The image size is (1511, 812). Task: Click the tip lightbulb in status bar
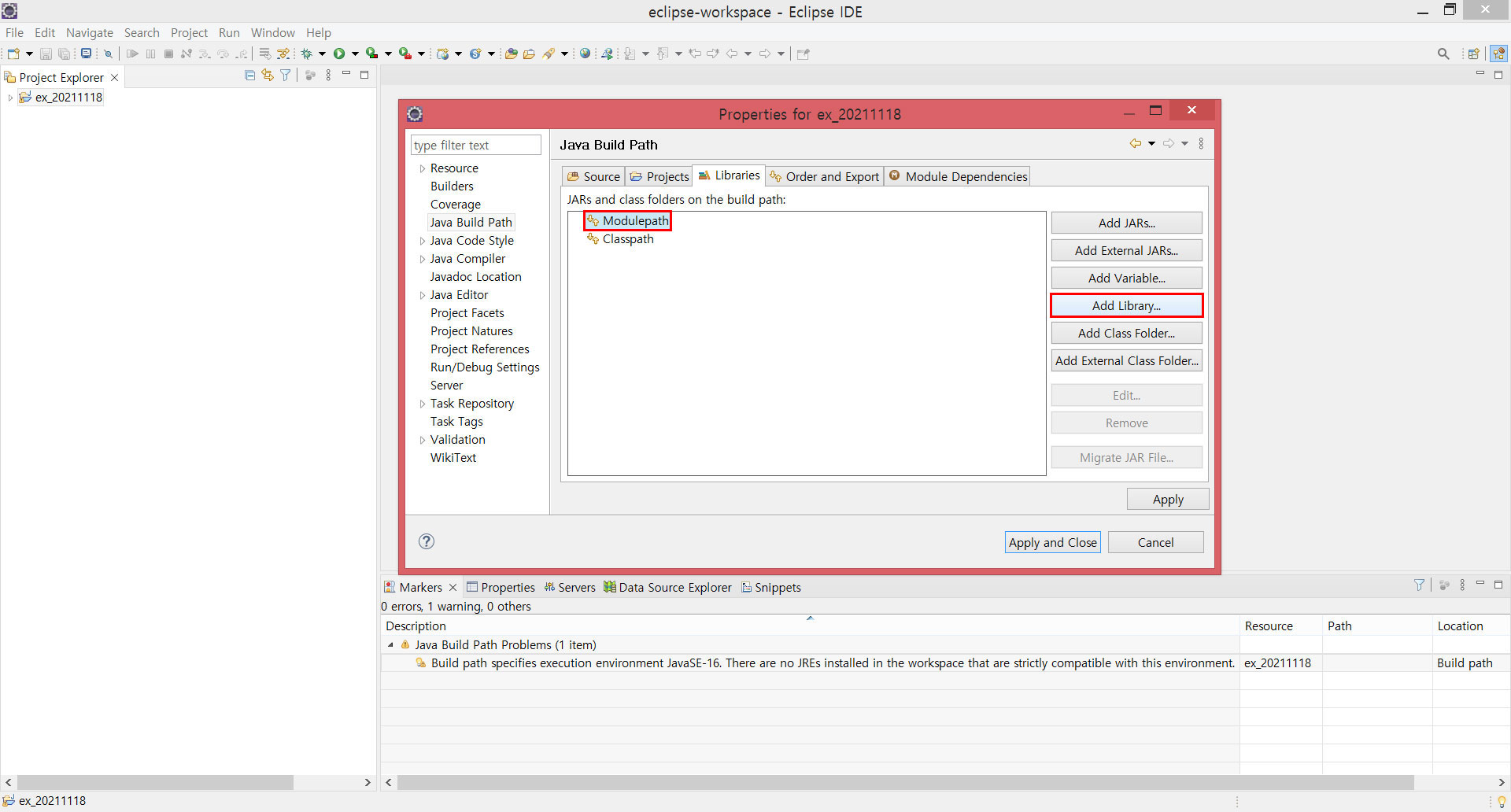click(x=1502, y=801)
